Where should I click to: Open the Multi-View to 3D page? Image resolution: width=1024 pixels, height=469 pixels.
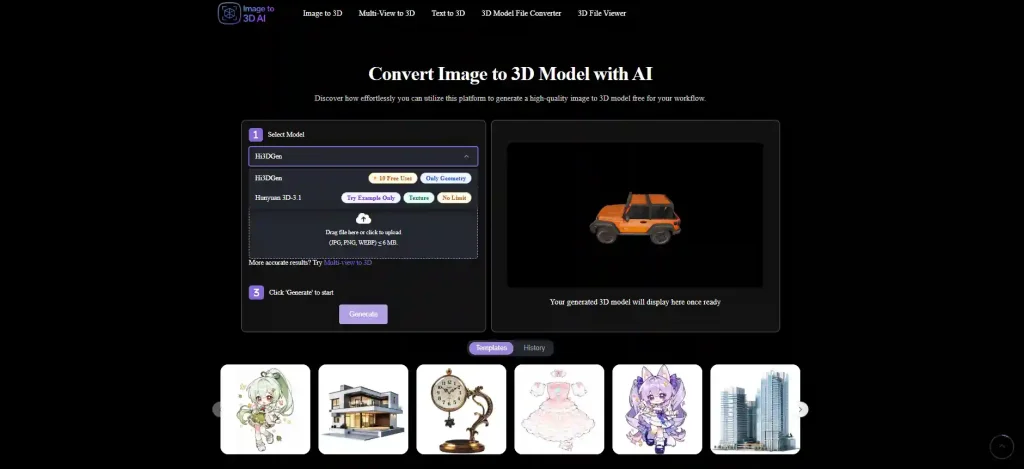tap(387, 13)
